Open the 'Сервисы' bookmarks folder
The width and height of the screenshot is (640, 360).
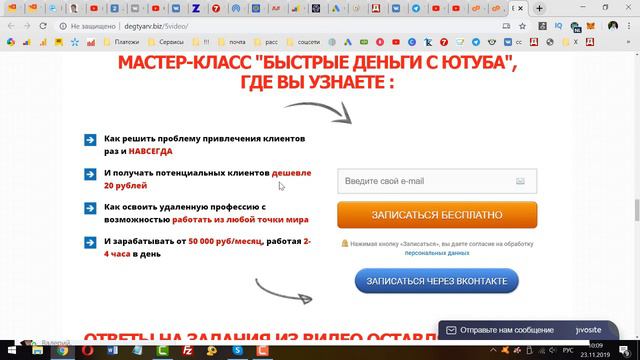point(166,42)
